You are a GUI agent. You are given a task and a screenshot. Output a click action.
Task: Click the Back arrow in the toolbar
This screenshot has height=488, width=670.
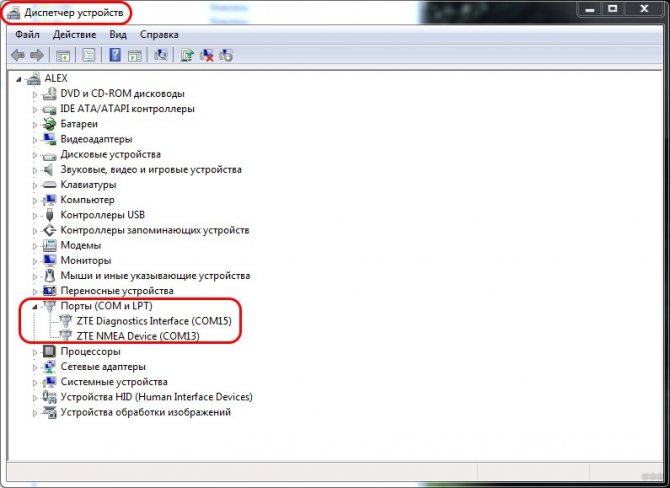(x=18, y=55)
